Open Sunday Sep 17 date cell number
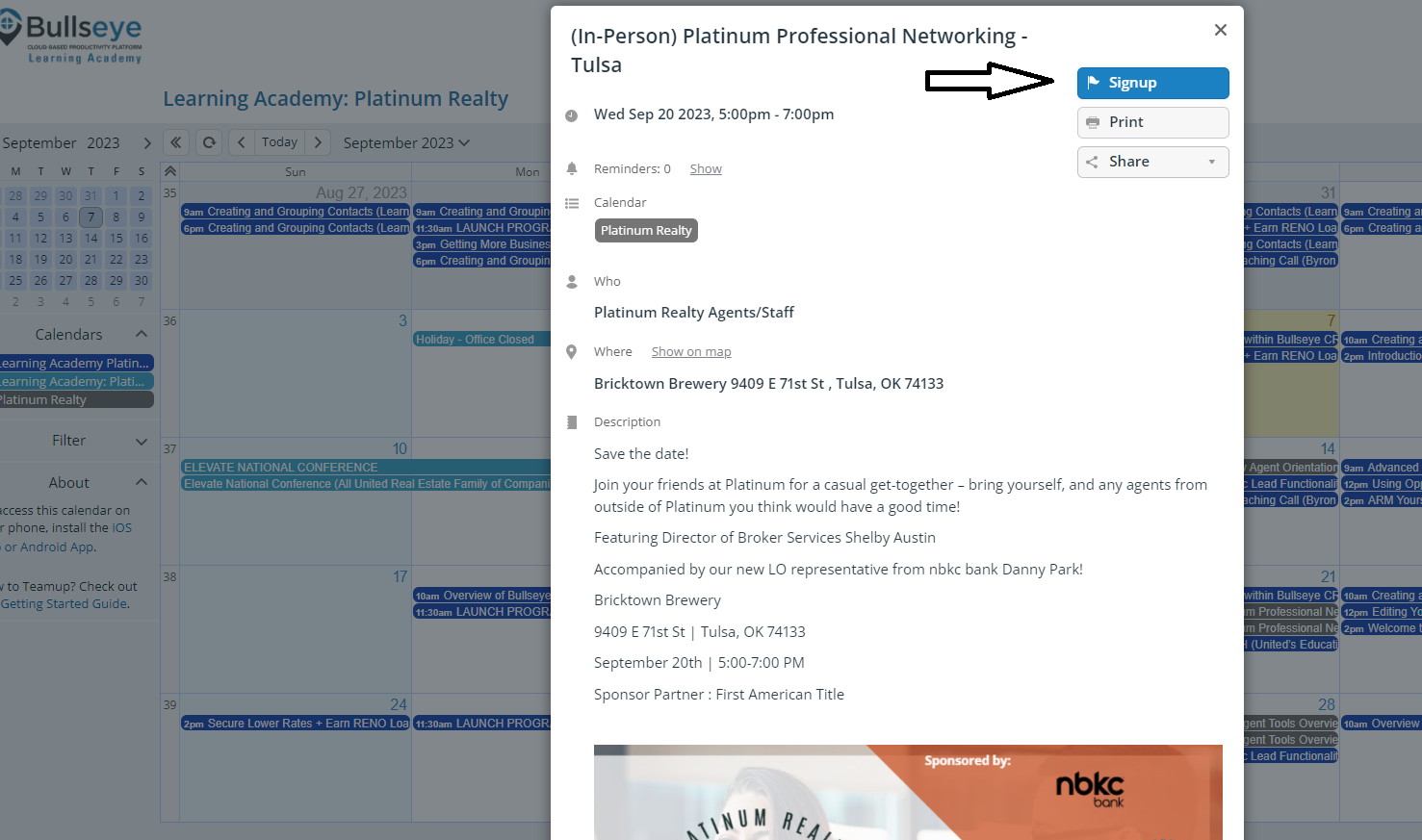Screen dimensions: 1422x840 tap(400, 576)
